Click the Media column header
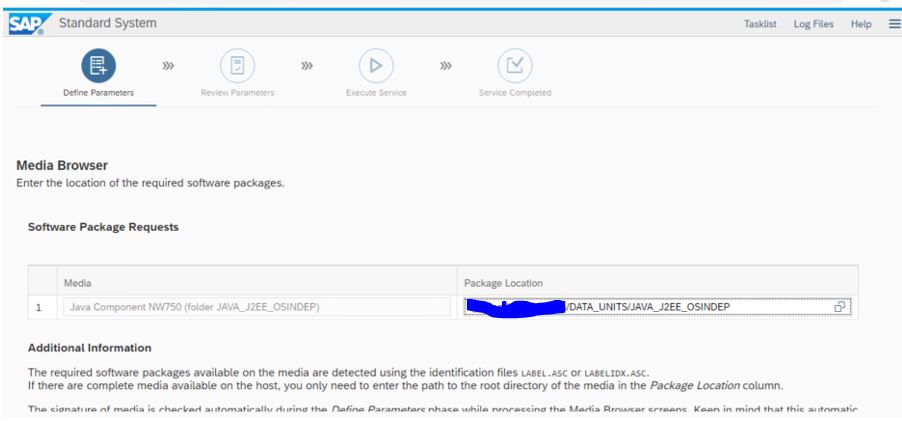This screenshot has width=902, height=421. [78, 283]
